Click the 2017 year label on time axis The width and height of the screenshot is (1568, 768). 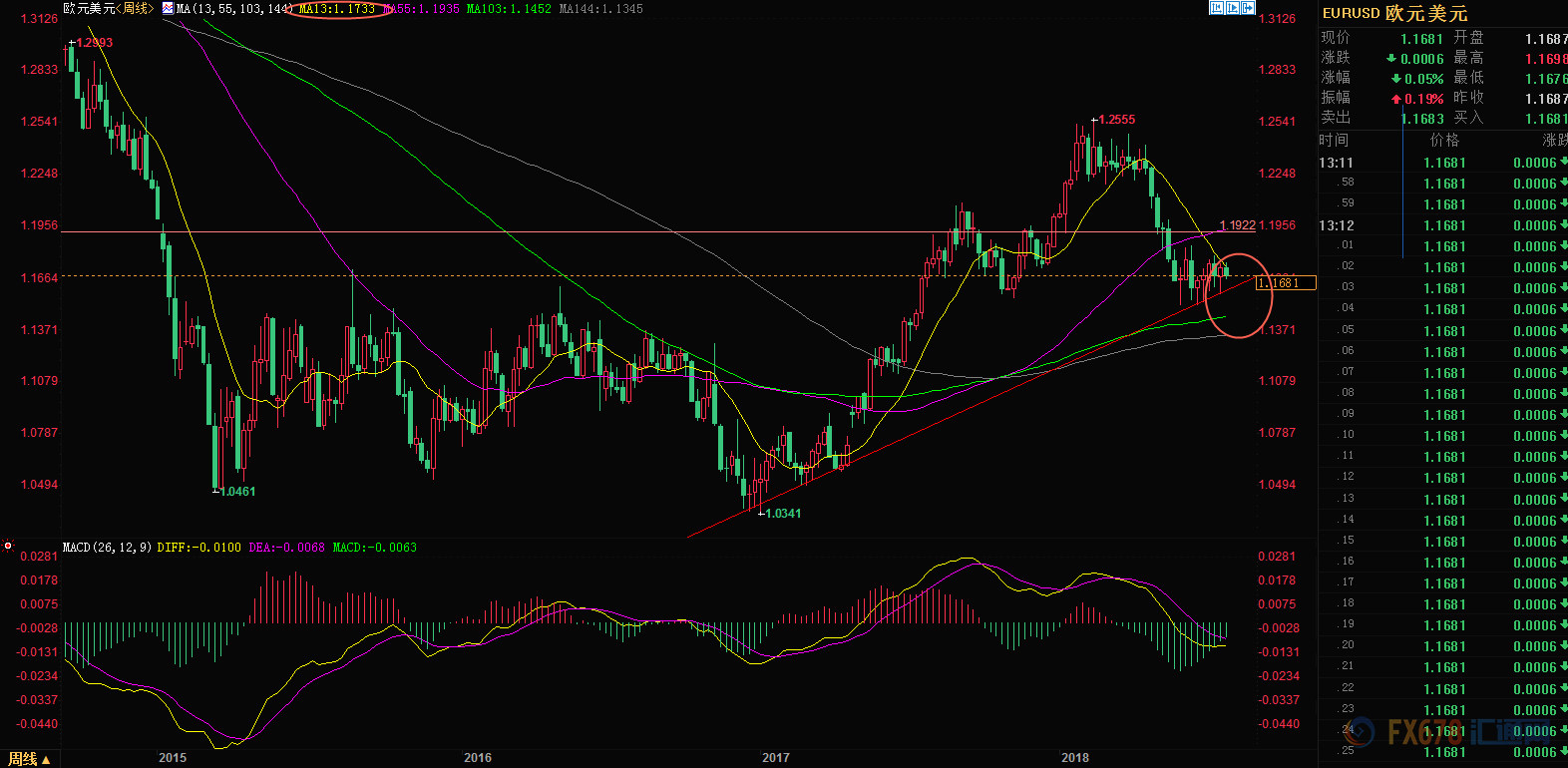pyautogui.click(x=776, y=758)
